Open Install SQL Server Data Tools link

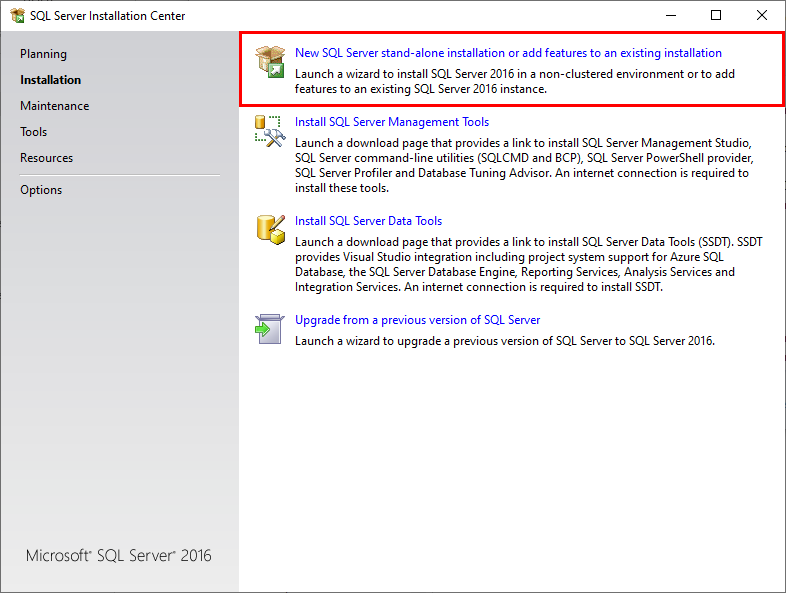click(x=368, y=221)
